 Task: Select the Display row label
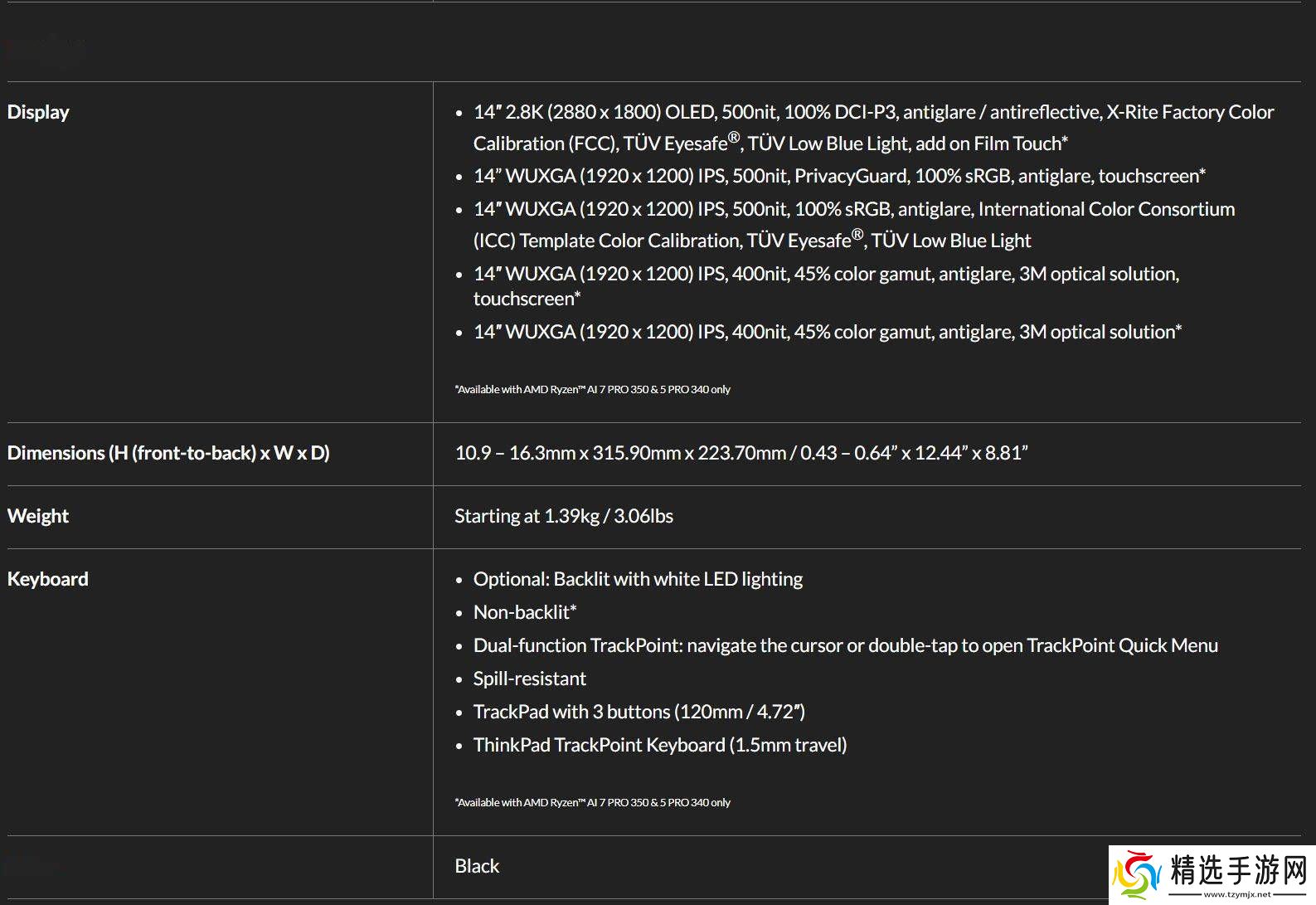[38, 112]
